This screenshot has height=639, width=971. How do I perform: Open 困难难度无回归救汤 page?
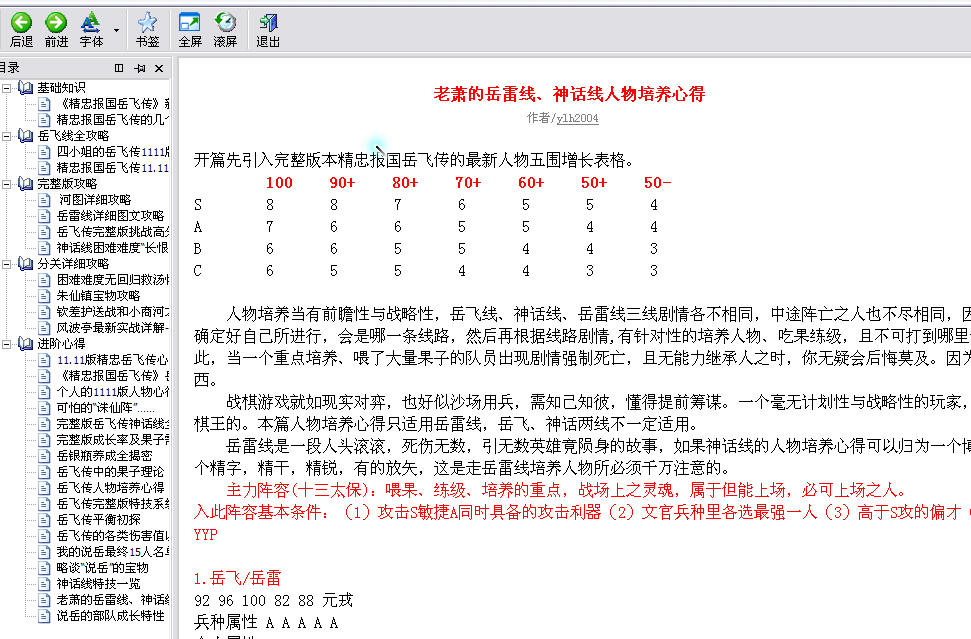tap(113, 280)
